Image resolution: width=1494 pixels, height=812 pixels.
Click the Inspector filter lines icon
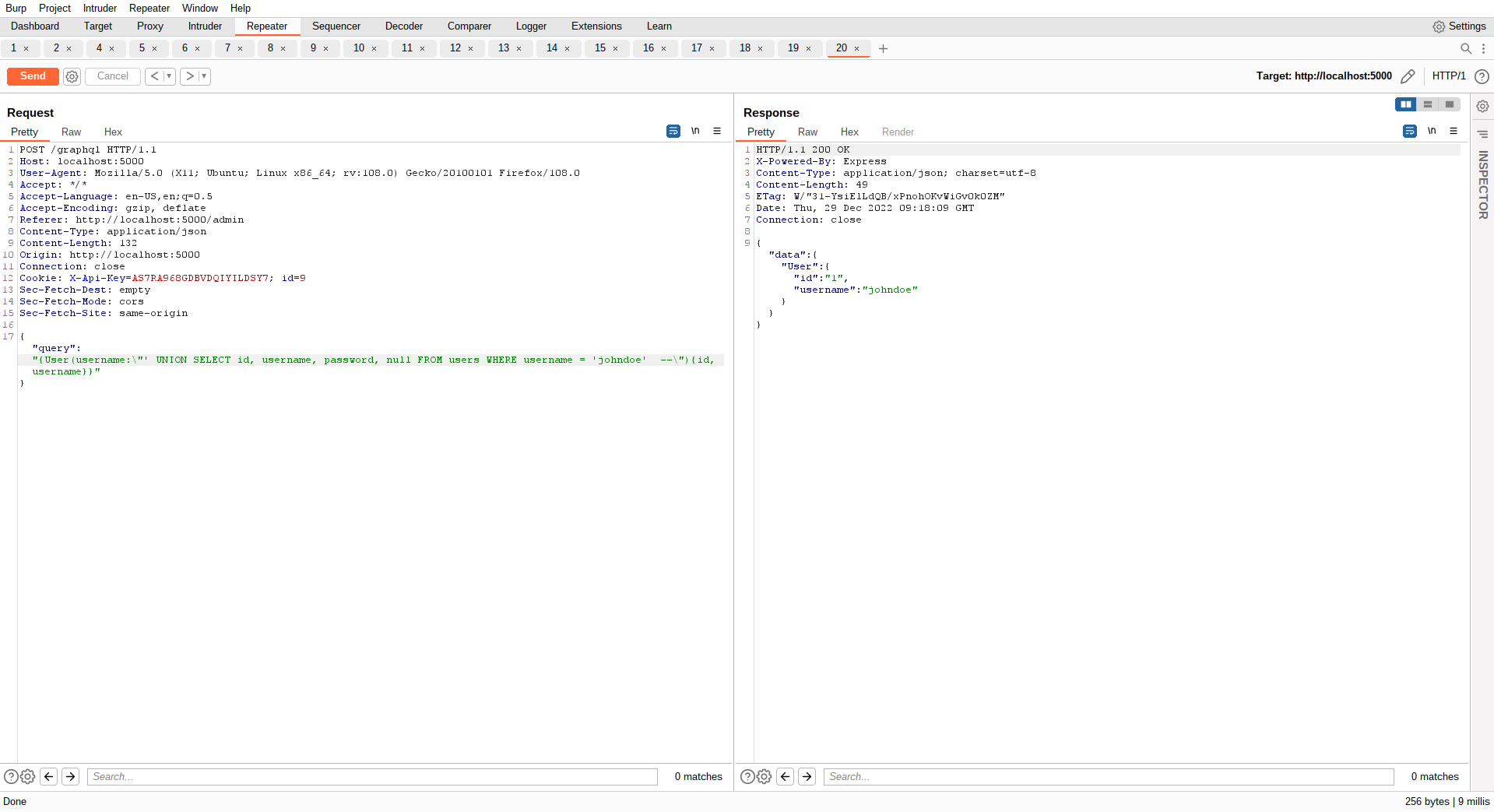point(1483,135)
